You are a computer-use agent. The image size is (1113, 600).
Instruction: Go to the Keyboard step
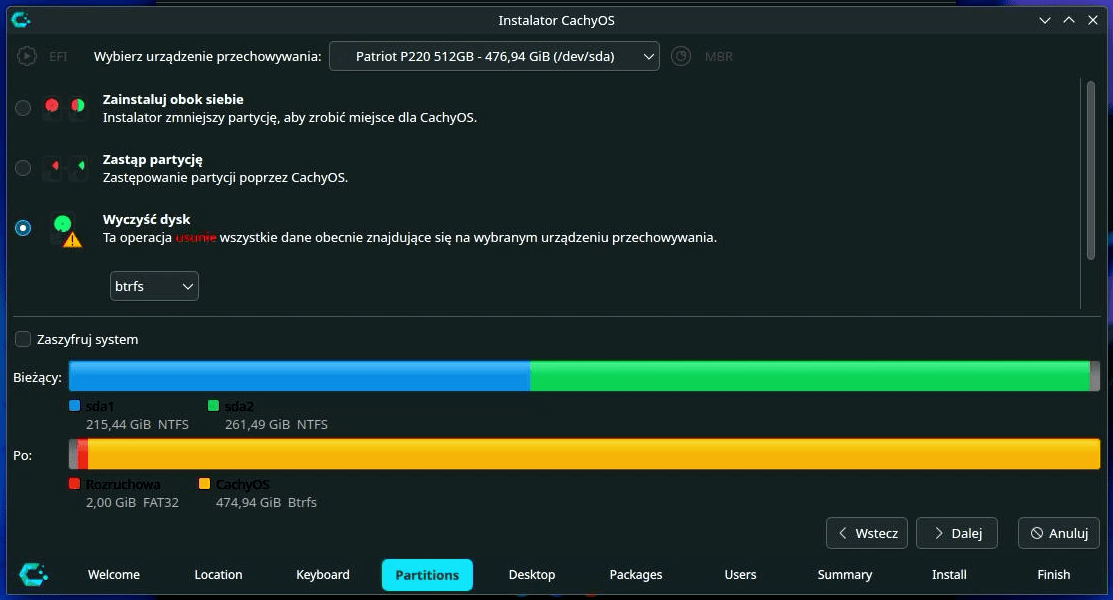(323, 574)
